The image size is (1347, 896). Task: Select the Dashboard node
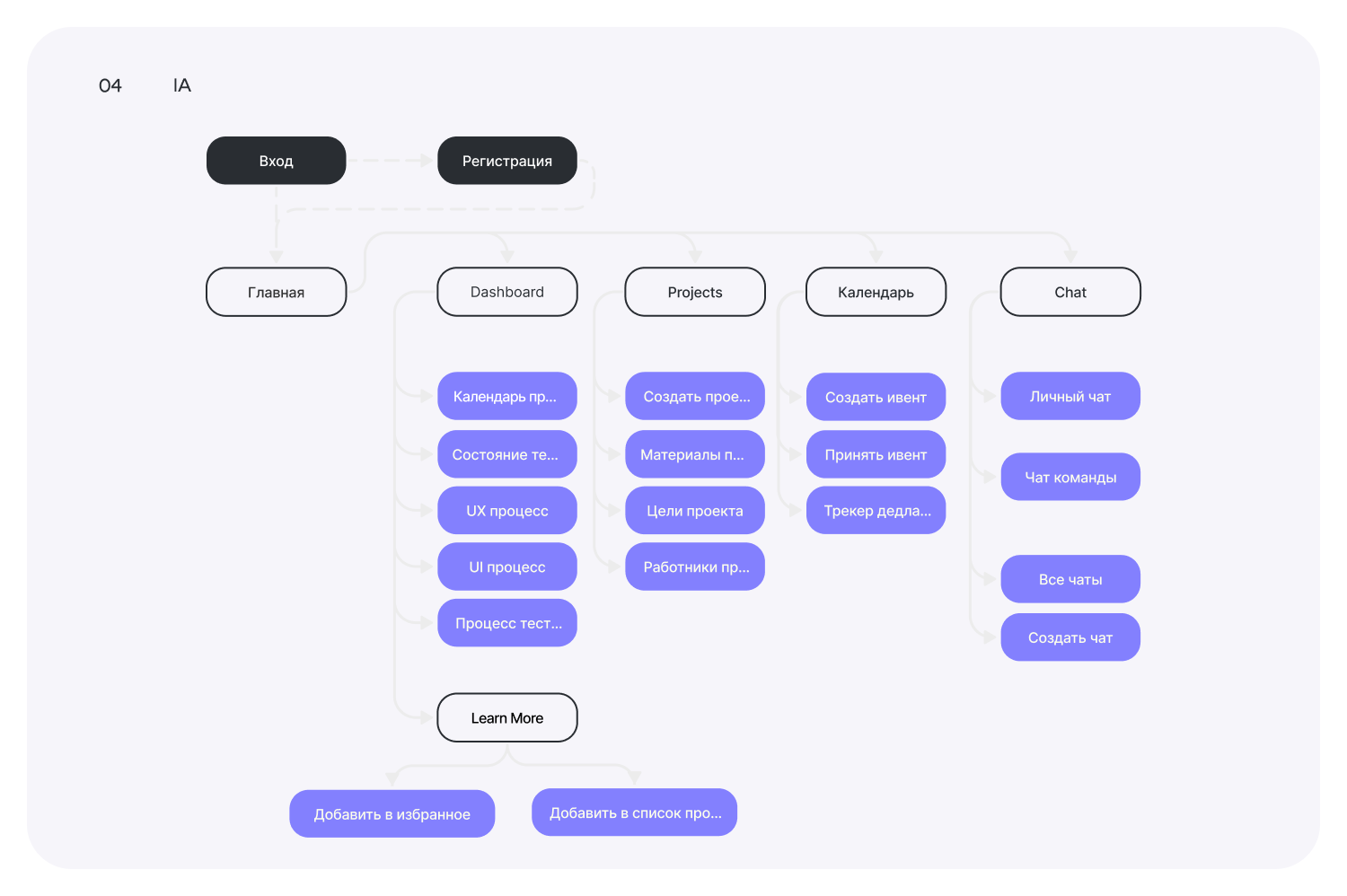click(506, 292)
